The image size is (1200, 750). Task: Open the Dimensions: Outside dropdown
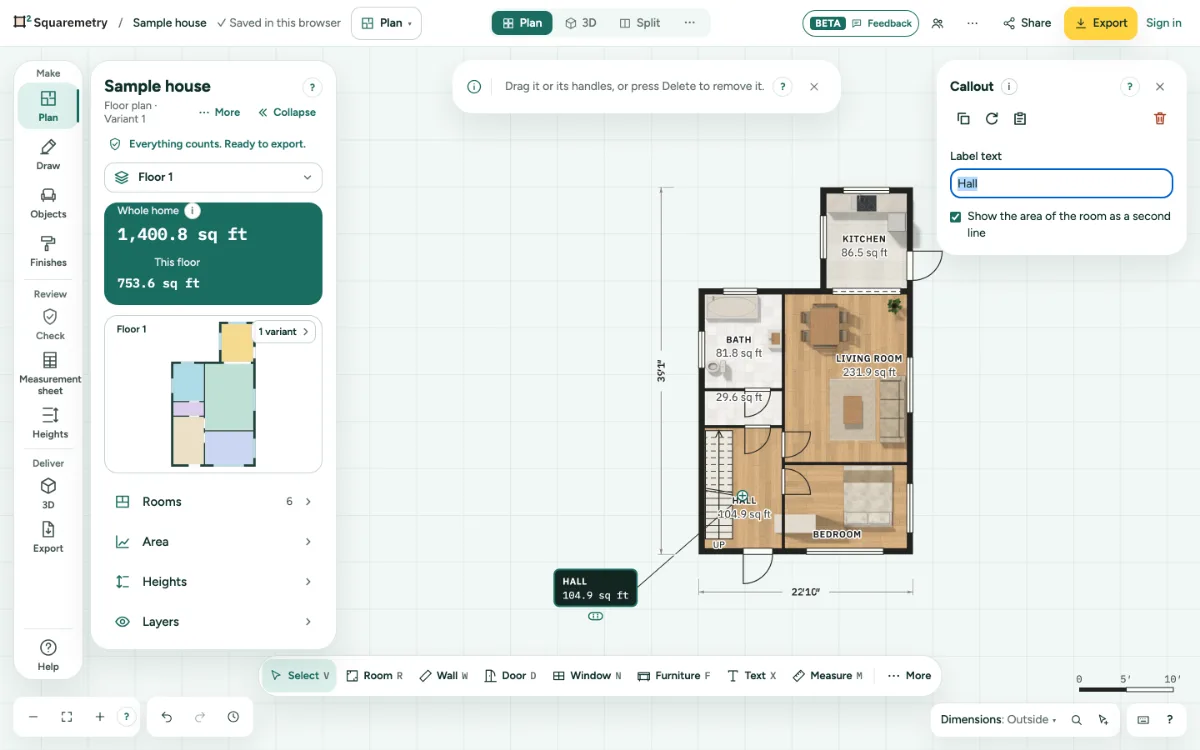998,720
